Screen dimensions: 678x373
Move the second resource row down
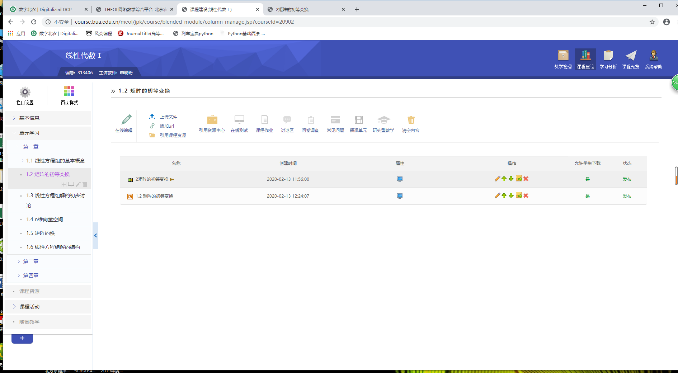tap(511, 195)
